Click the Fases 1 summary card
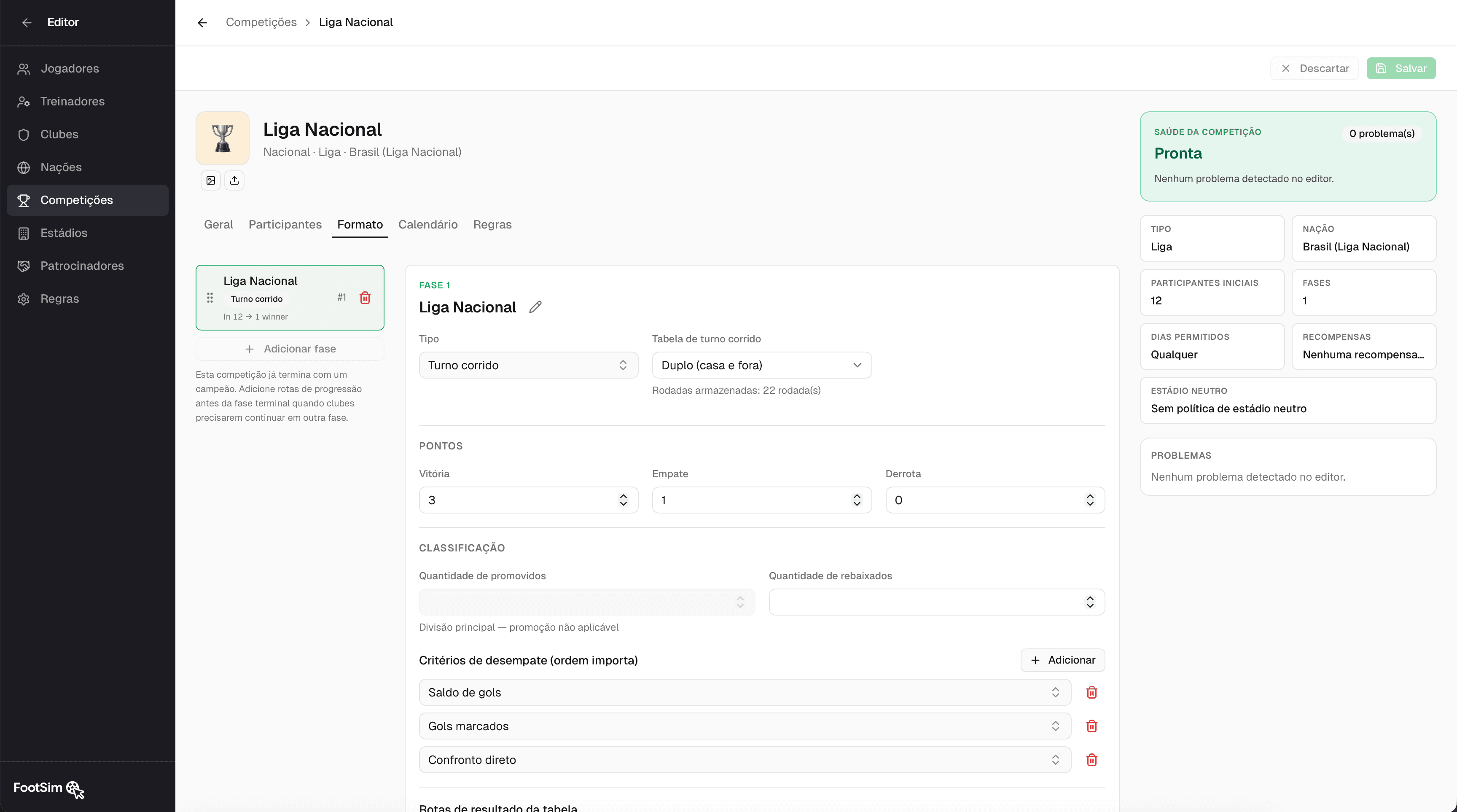Viewport: 1457px width, 812px height. 1364,292
